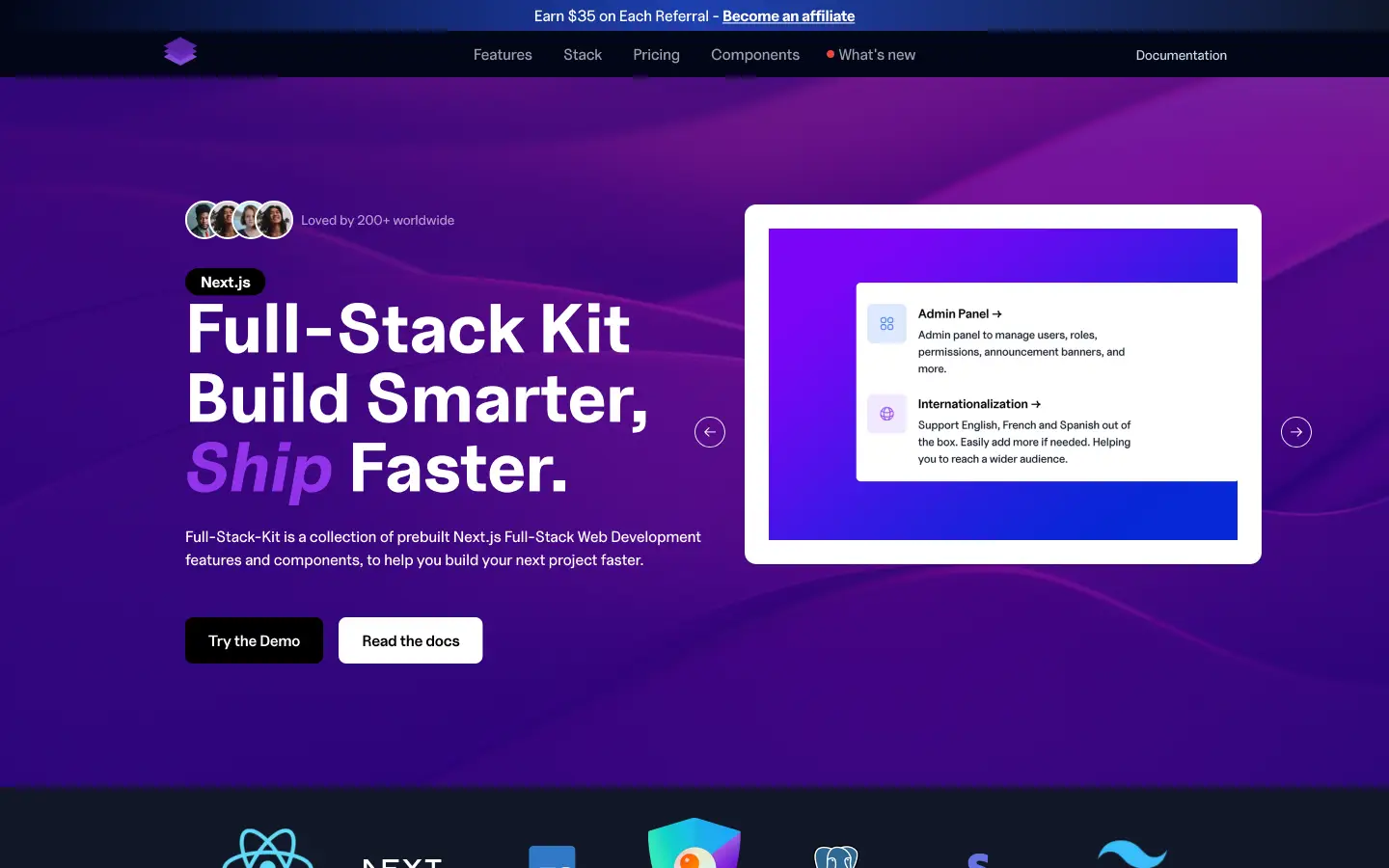
Task: Click the user avatars group
Action: pos(239,220)
